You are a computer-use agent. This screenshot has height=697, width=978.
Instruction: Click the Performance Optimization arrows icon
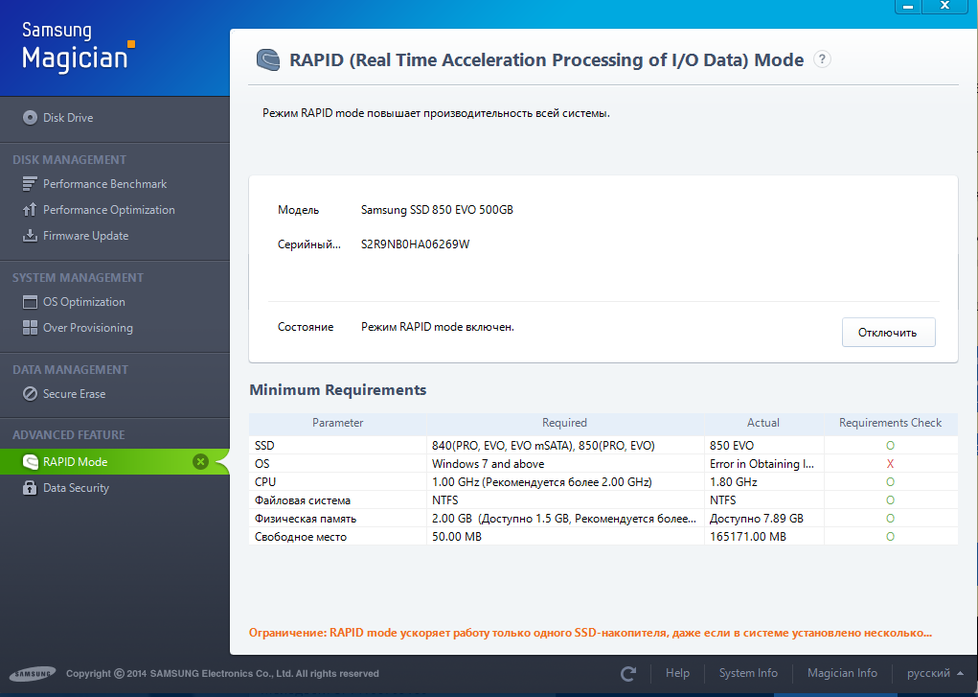tap(30, 210)
